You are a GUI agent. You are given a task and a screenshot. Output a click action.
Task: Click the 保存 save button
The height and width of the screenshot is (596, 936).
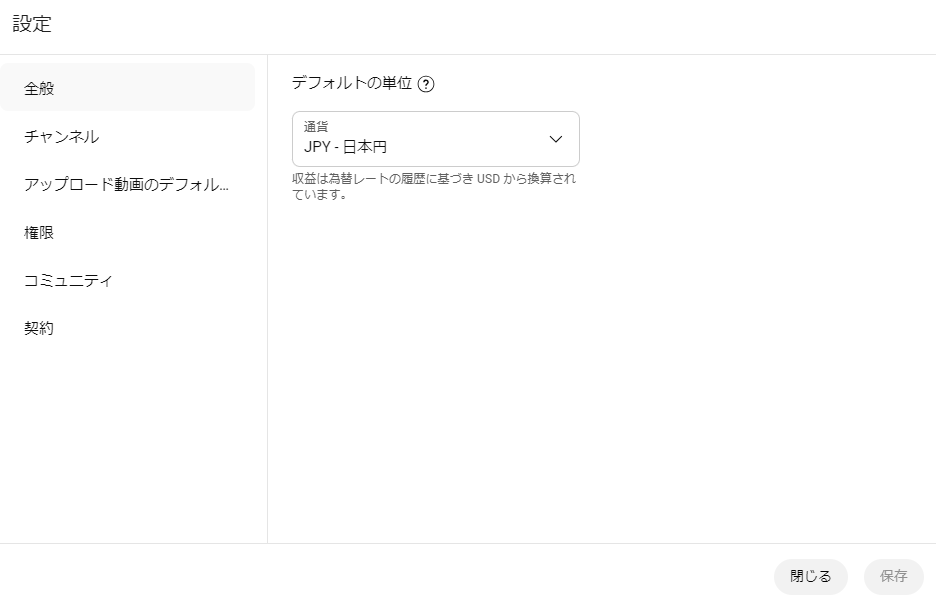click(x=894, y=576)
